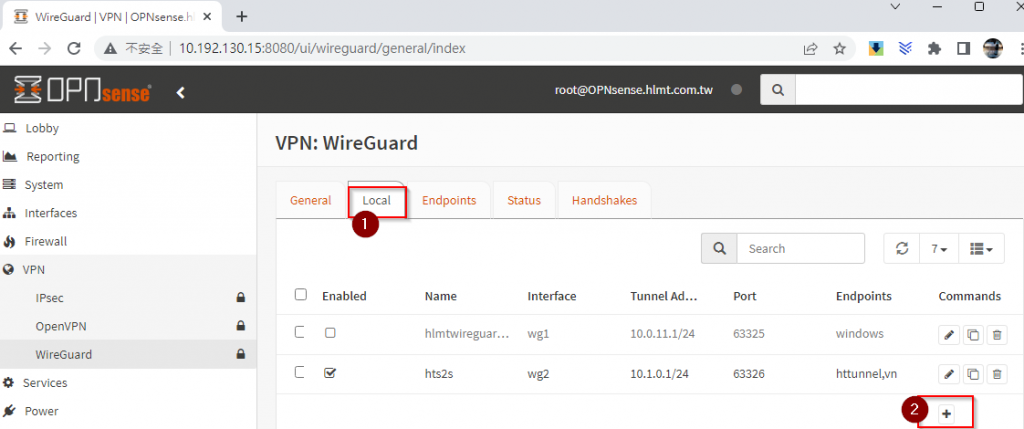1024x429 pixels.
Task: Click the yellow download extension icon
Action: tap(876, 48)
